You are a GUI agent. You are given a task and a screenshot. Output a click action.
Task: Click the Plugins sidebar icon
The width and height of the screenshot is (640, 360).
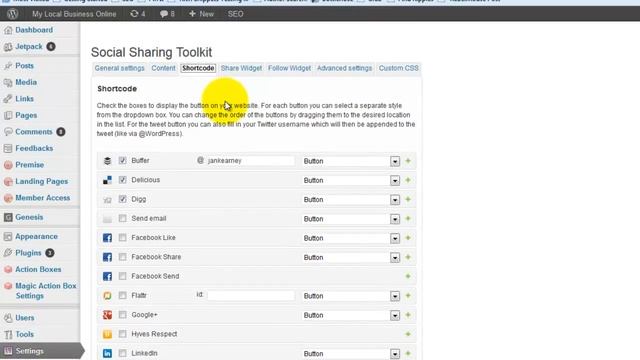click(x=8, y=253)
